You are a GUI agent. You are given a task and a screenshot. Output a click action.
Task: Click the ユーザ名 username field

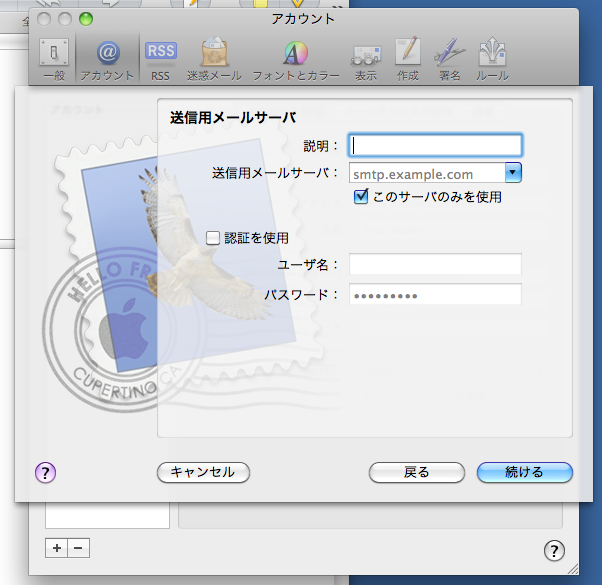pyautogui.click(x=435, y=264)
